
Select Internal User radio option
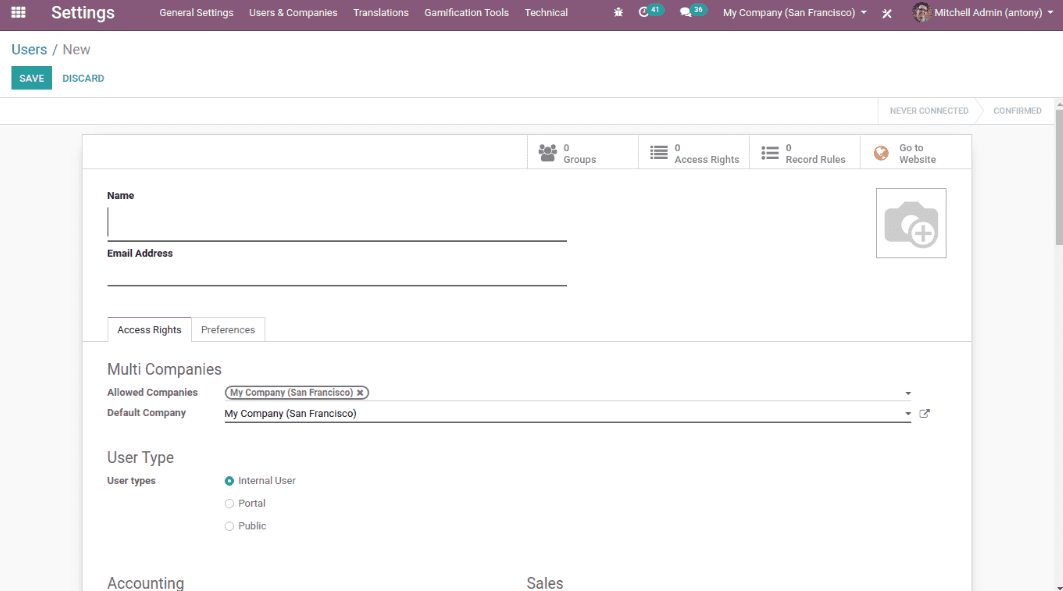pos(229,481)
